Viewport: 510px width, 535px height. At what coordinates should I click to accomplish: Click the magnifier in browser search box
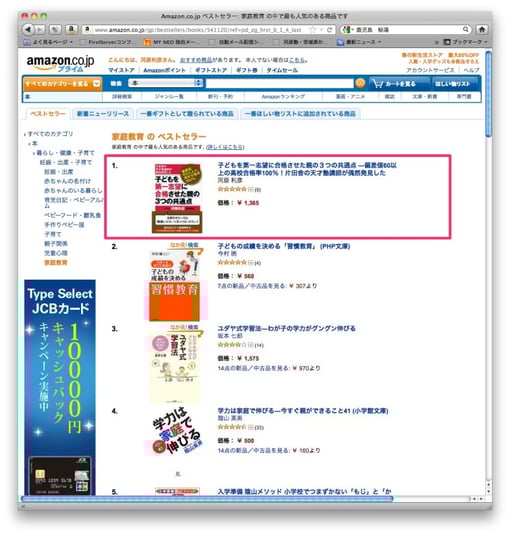[466, 30]
